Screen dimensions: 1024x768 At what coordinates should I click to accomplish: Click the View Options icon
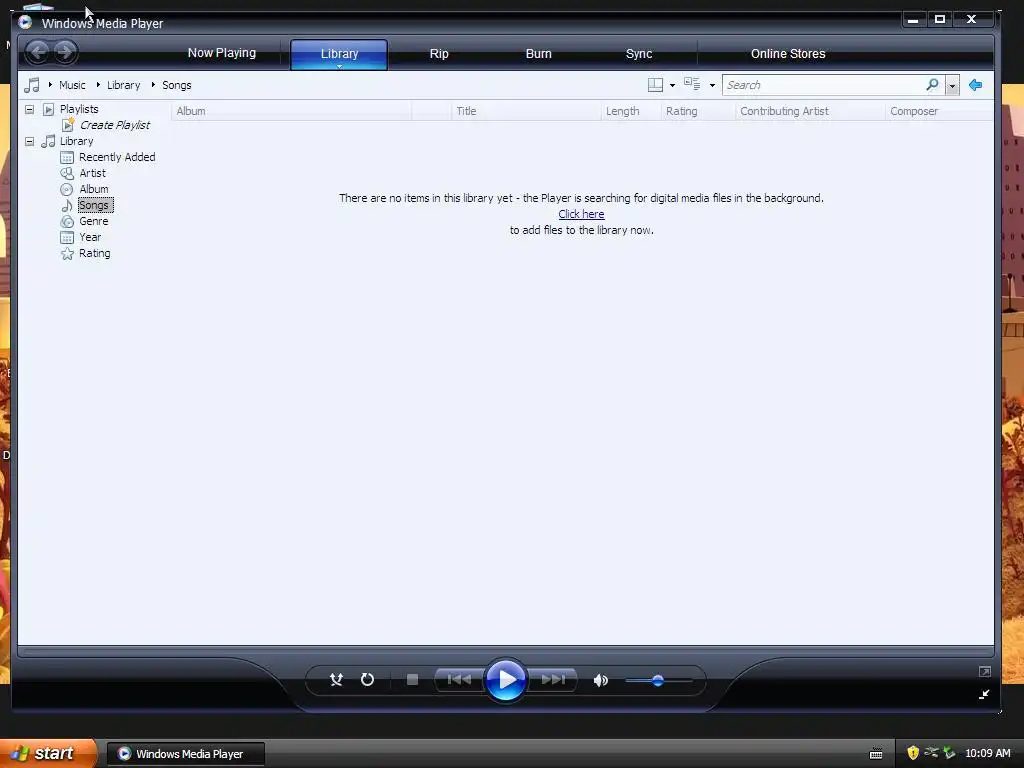tap(692, 84)
